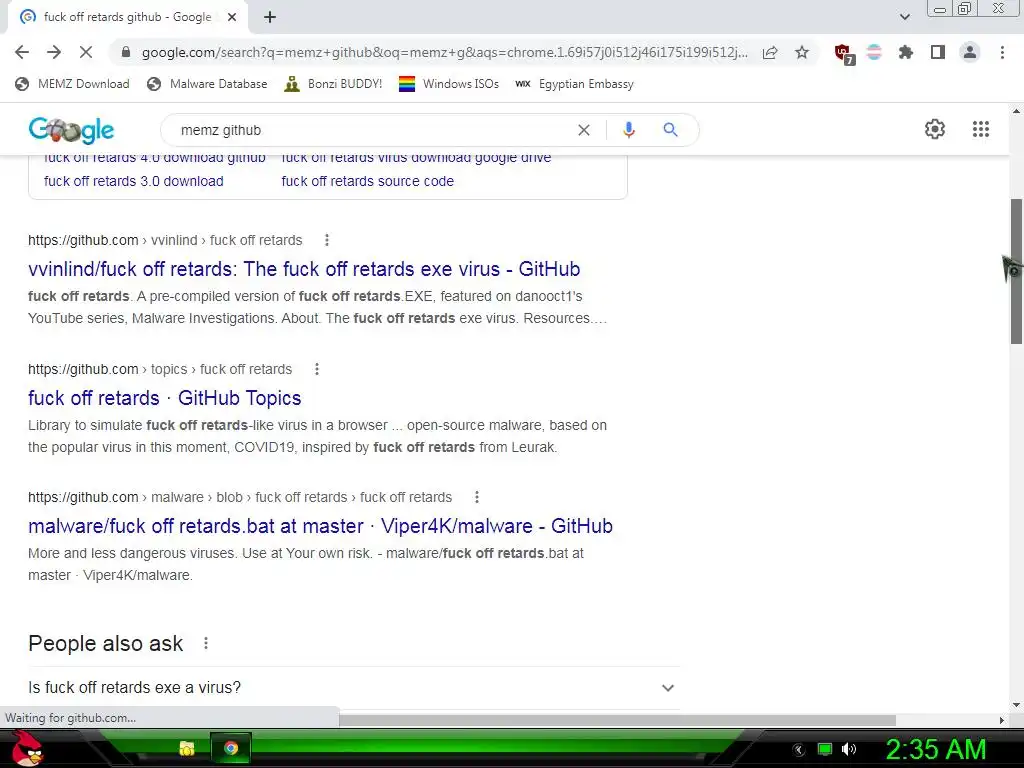
Task: Open Chrome's three-dot main menu
Action: pos(1002,52)
